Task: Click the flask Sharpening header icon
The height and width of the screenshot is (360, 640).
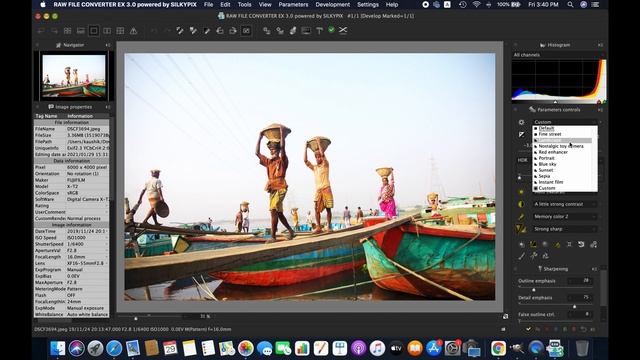Action: (x=540, y=269)
